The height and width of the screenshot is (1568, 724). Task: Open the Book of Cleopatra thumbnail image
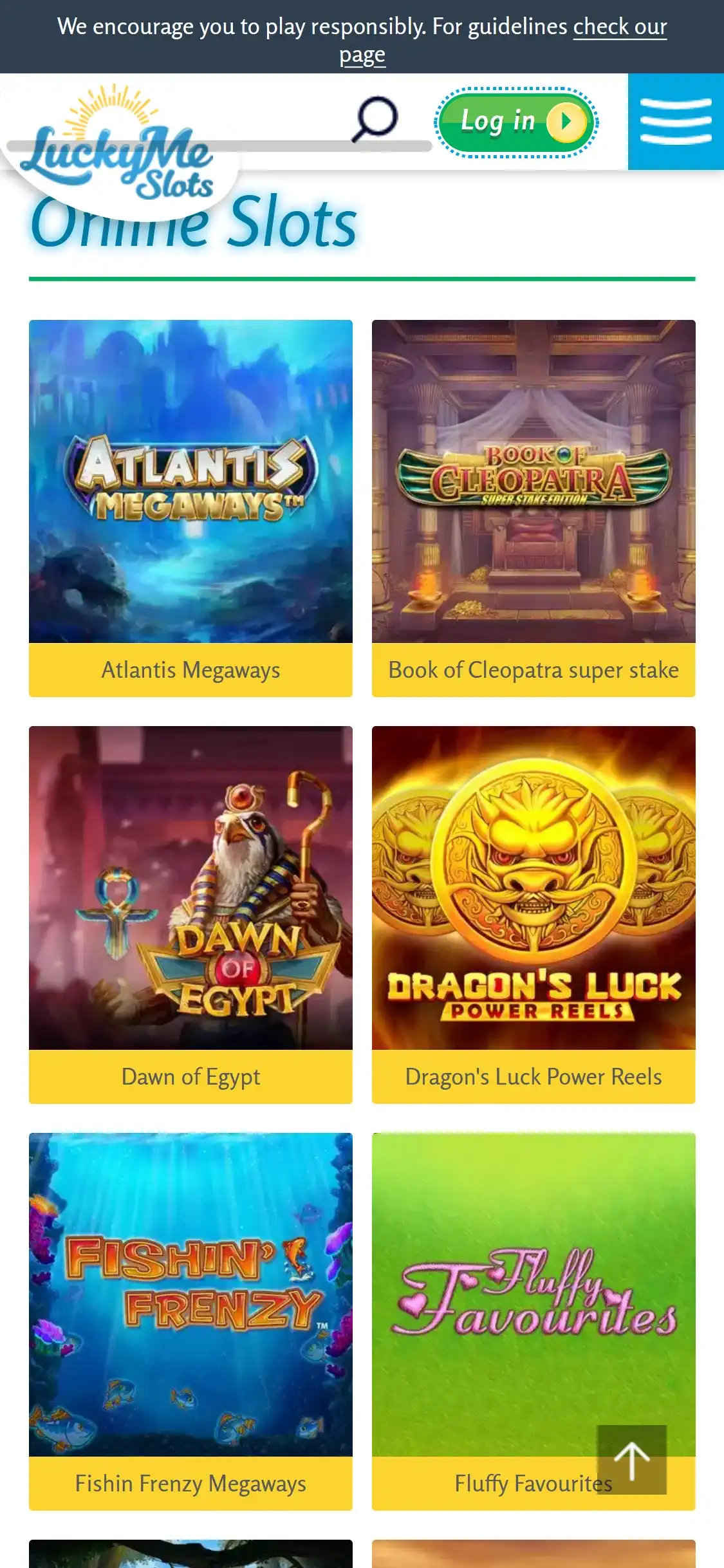[x=534, y=481]
